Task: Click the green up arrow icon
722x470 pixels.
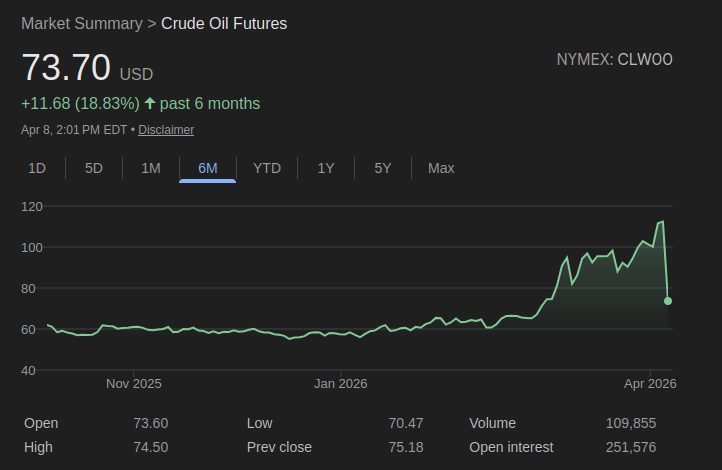Action: (x=150, y=103)
